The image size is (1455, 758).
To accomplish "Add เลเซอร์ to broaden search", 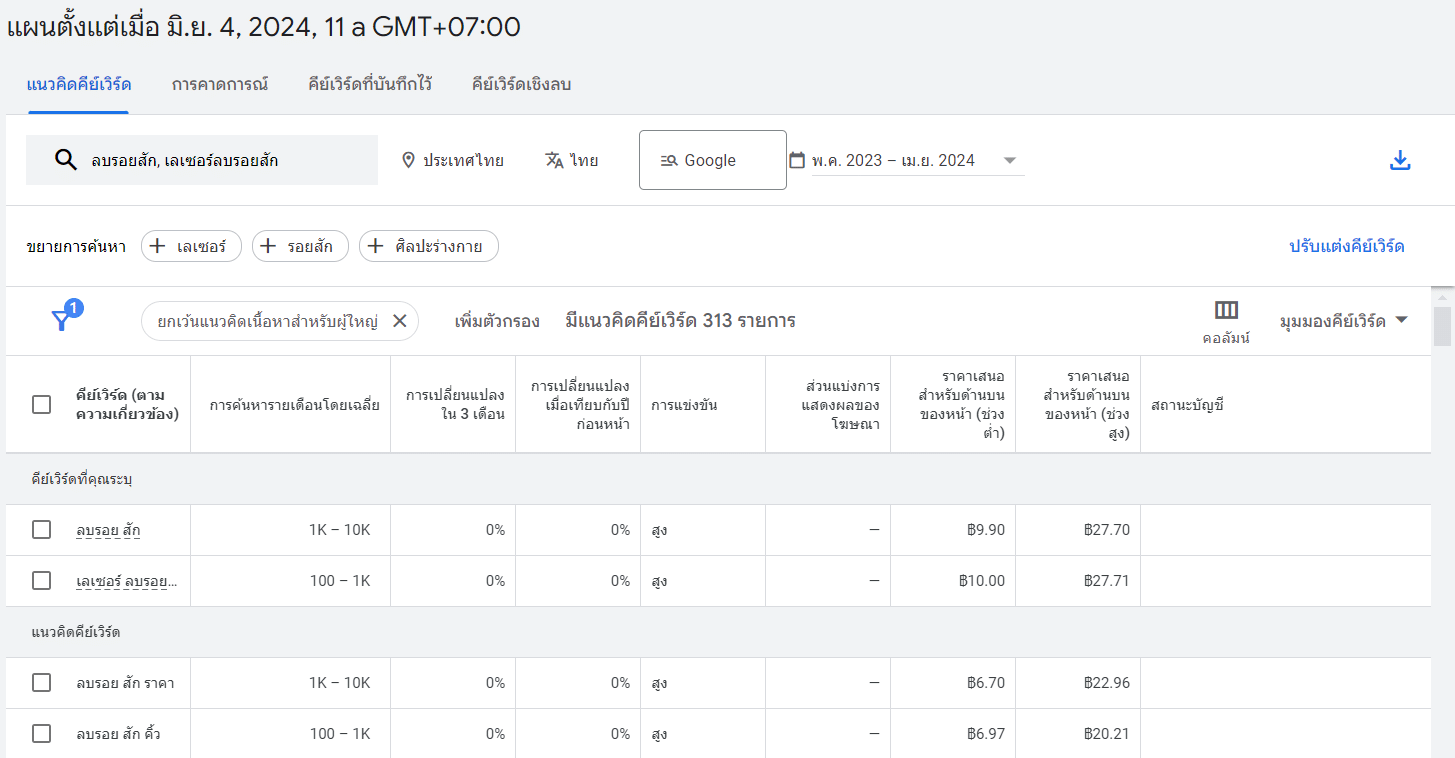I will click(x=191, y=246).
